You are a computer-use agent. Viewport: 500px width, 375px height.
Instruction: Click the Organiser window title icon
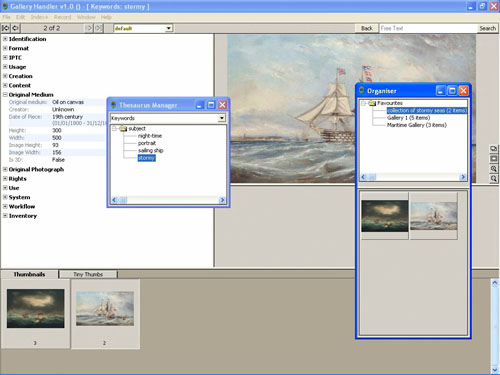pos(362,90)
